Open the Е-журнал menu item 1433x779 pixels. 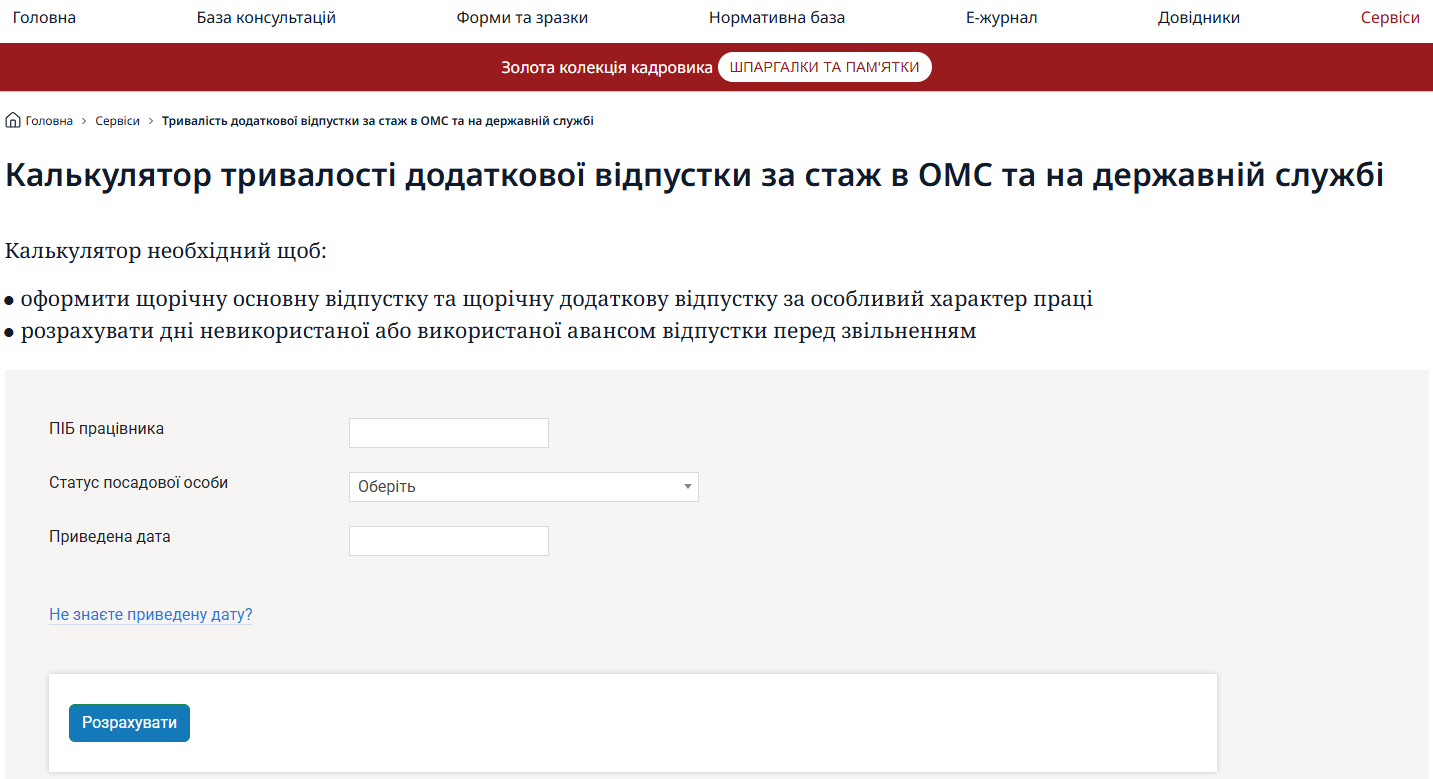tap(1001, 18)
